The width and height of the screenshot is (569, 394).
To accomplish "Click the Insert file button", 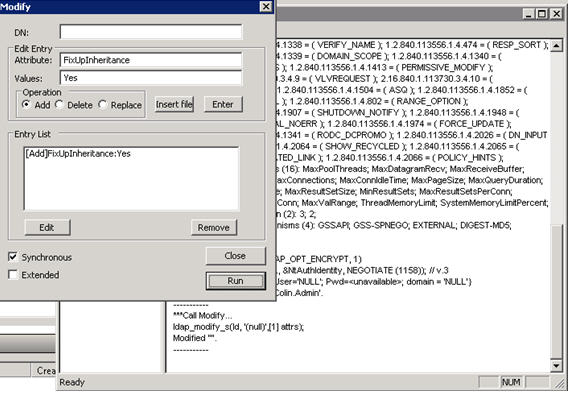I will 174,104.
